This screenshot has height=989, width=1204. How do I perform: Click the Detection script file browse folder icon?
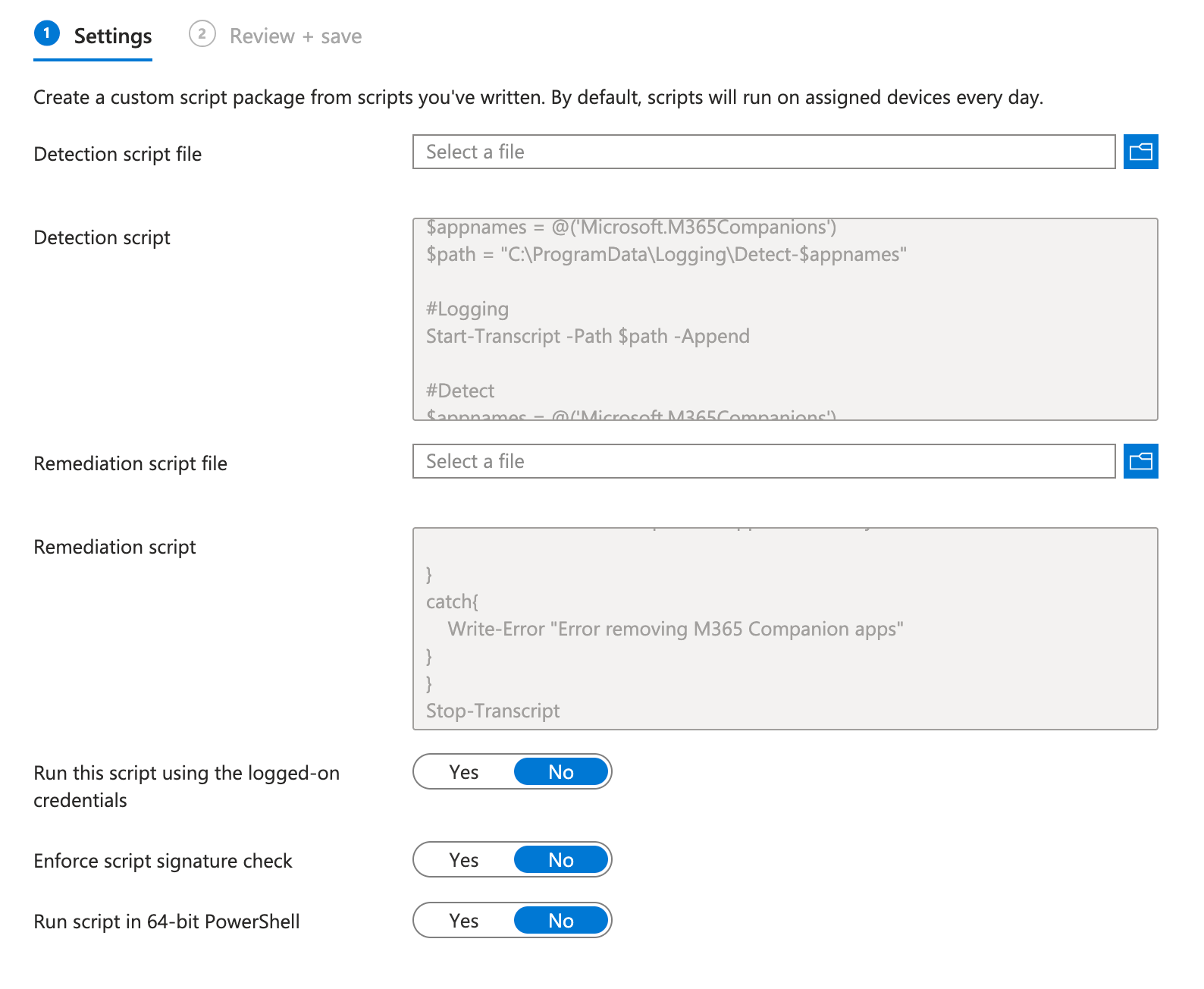[x=1140, y=152]
